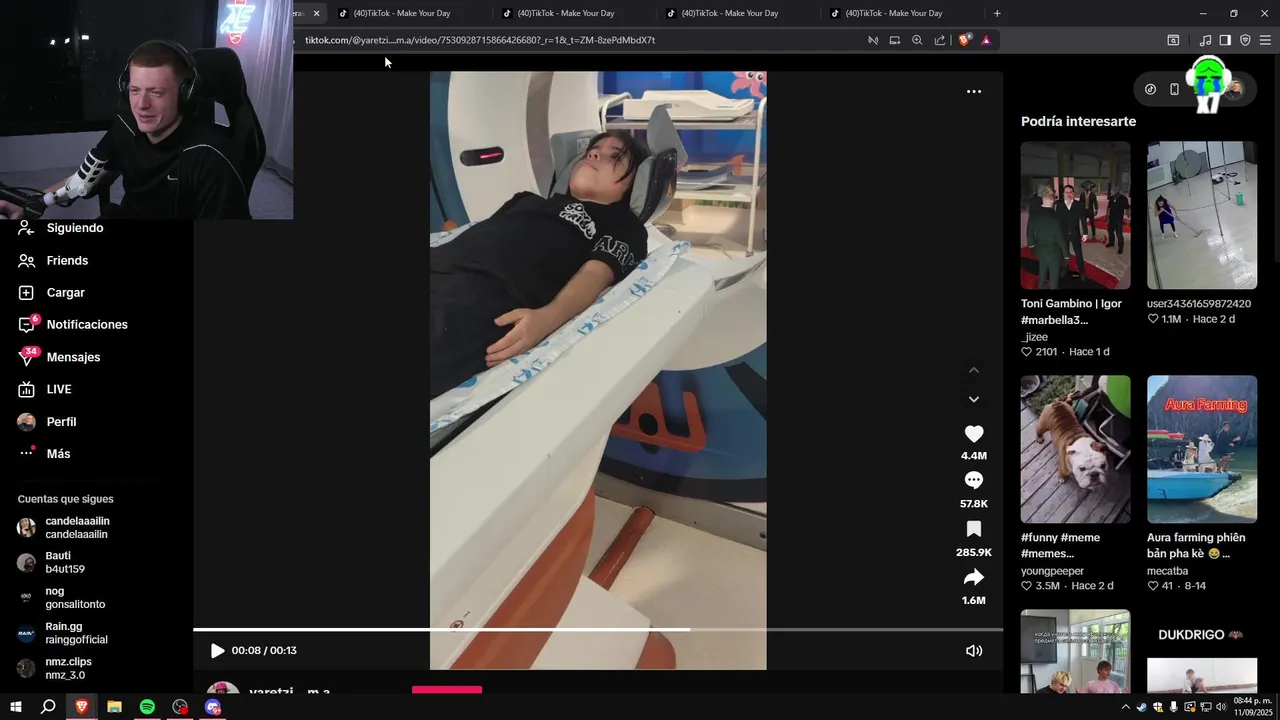Play the paused TikTok video
This screenshot has height=720, width=1280.
[x=217, y=650]
